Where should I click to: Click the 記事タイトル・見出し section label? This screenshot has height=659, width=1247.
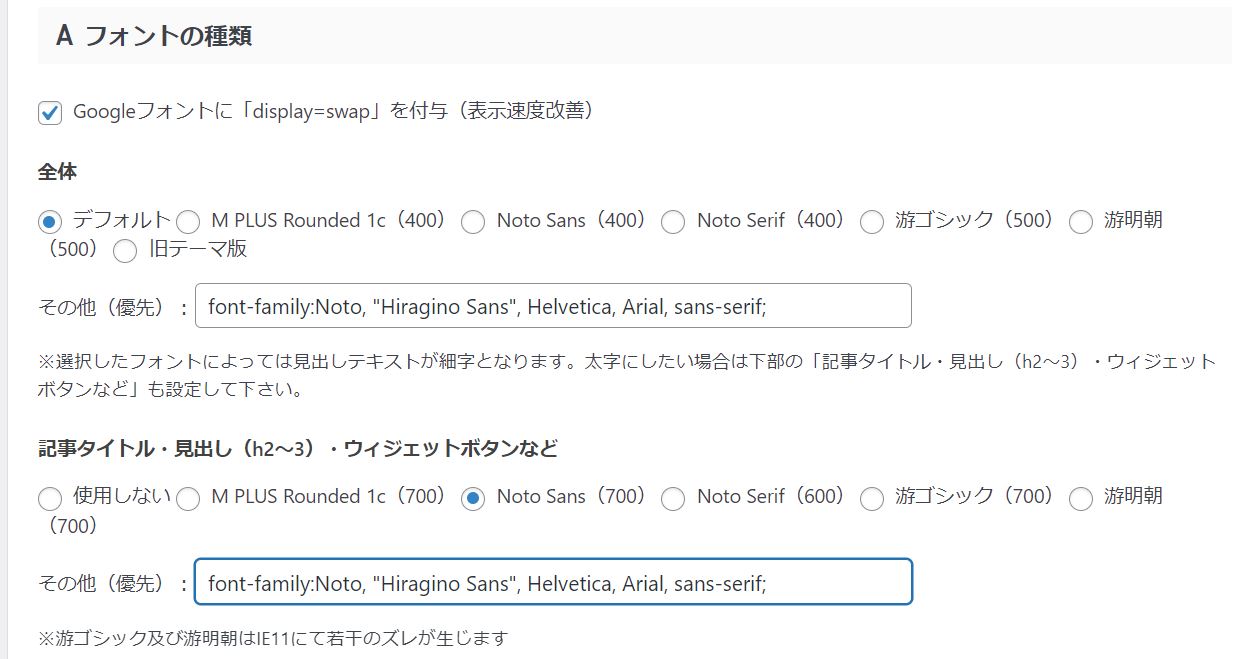[x=297, y=448]
